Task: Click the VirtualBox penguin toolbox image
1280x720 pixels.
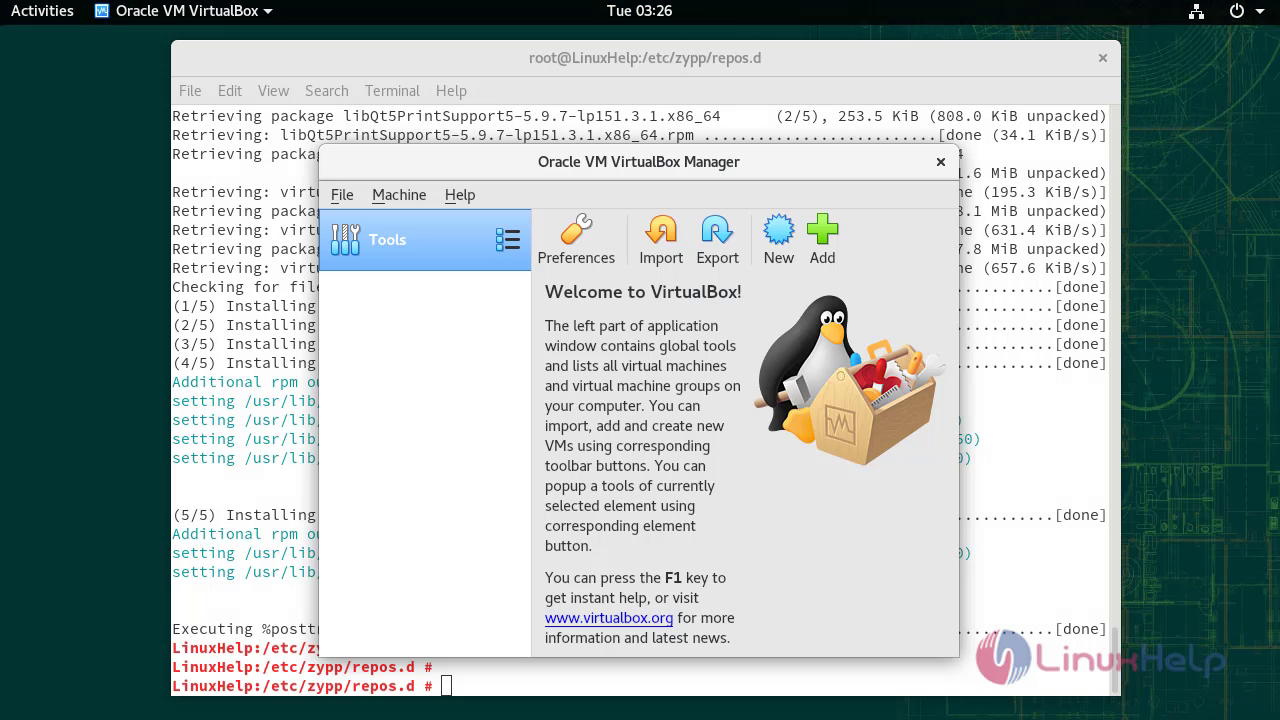Action: [x=848, y=380]
